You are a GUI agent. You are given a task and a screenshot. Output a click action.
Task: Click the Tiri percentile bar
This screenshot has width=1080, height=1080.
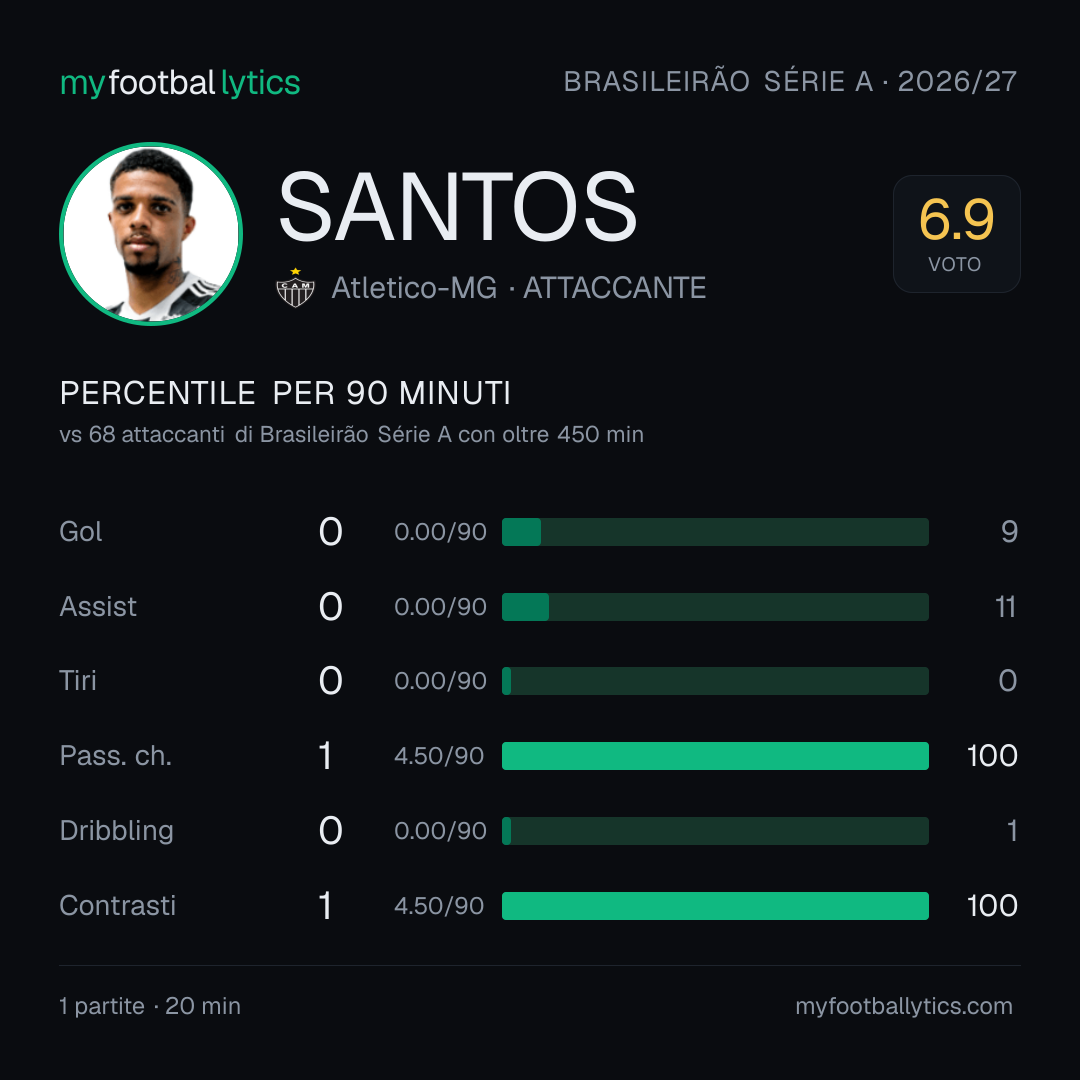coord(715,681)
